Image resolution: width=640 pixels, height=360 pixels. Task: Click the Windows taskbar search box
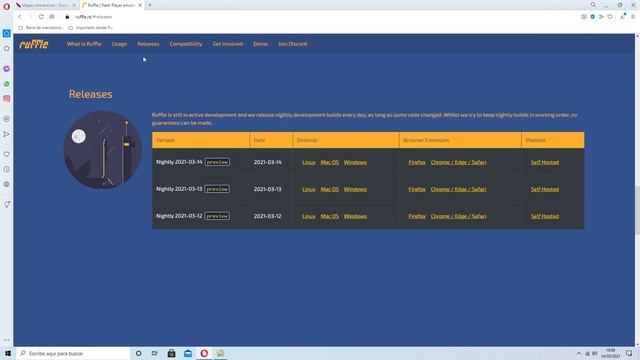(73, 353)
